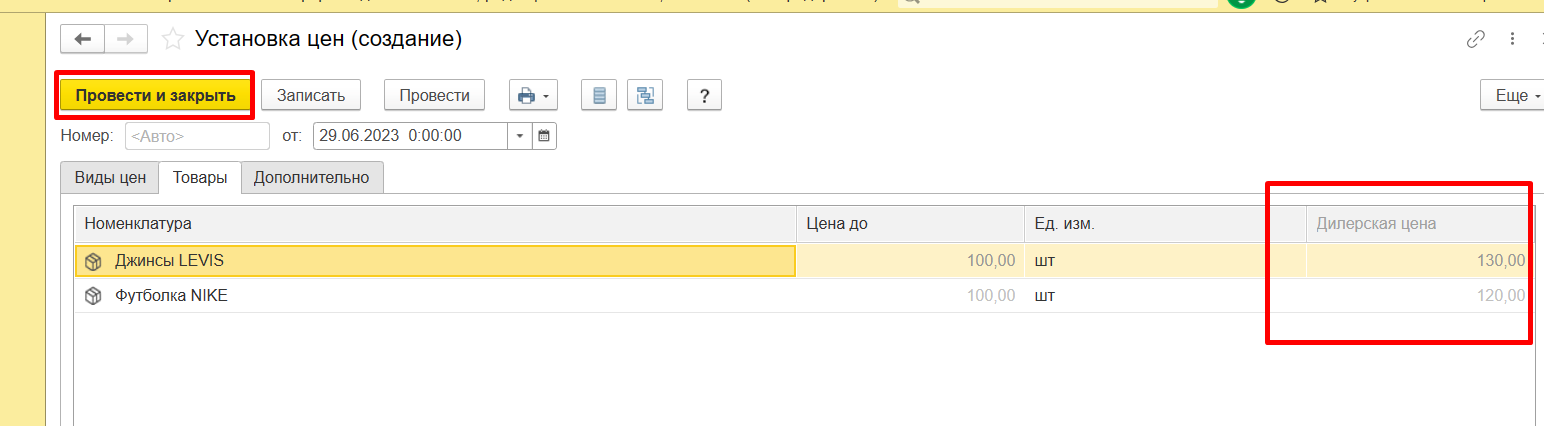Copy link to this document icon
Image resolution: width=1544 pixels, height=426 pixels.
pos(1475,40)
